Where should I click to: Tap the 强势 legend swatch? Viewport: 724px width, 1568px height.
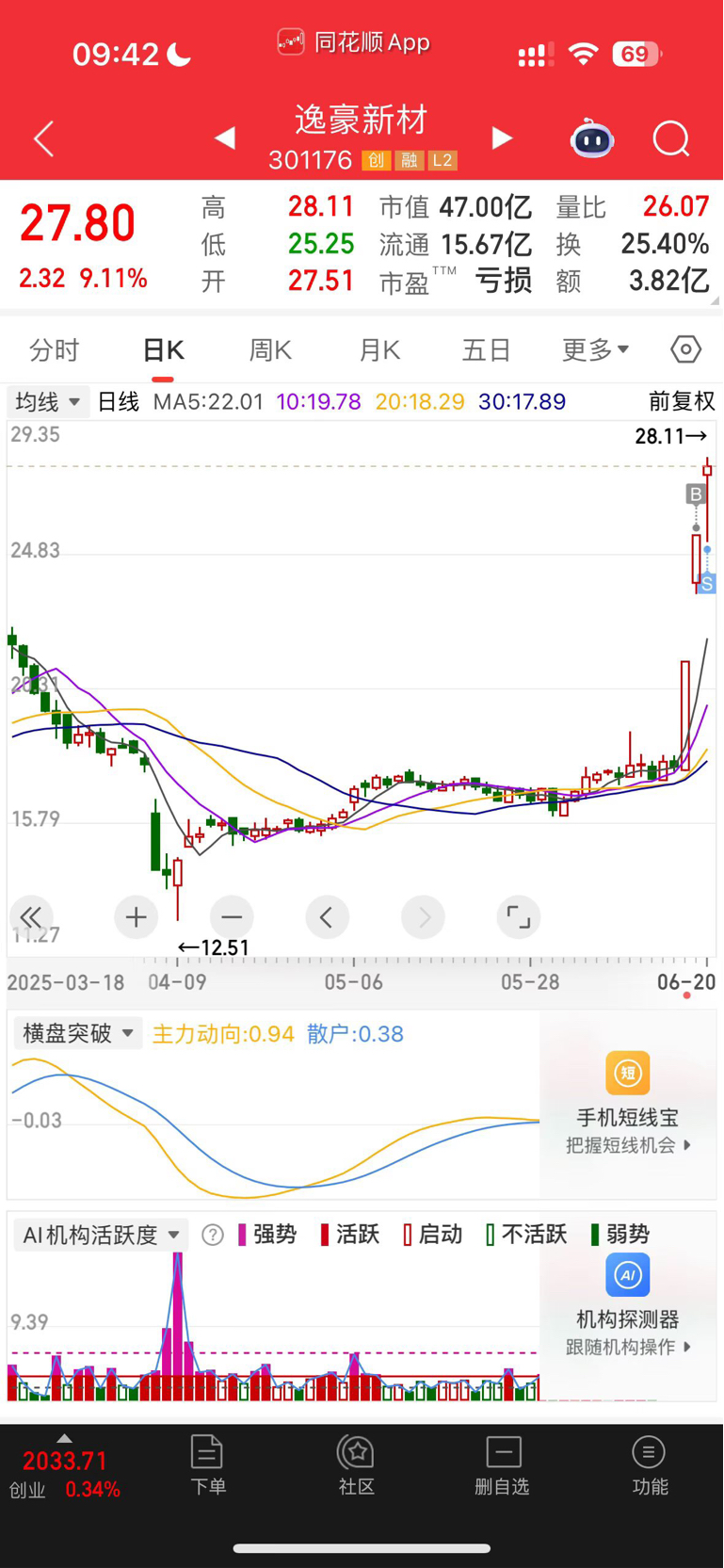tap(242, 1235)
